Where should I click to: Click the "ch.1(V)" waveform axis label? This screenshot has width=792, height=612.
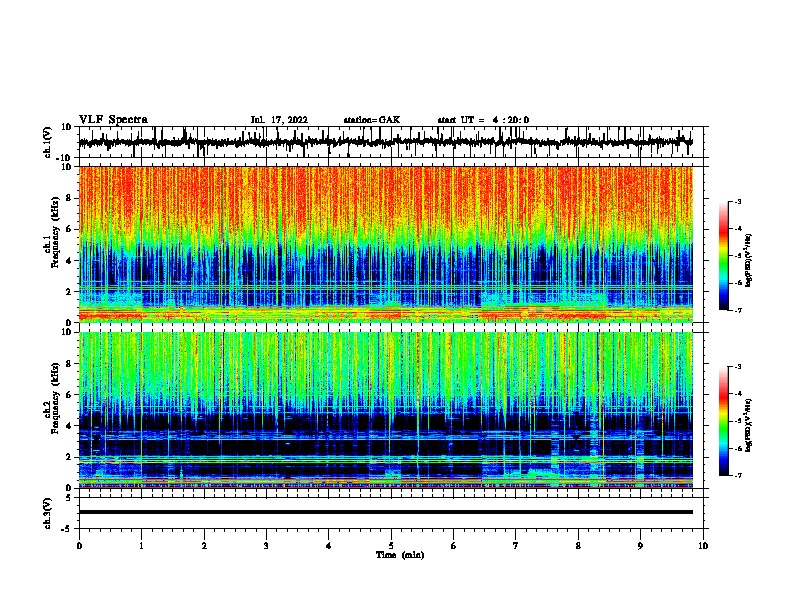(x=48, y=142)
